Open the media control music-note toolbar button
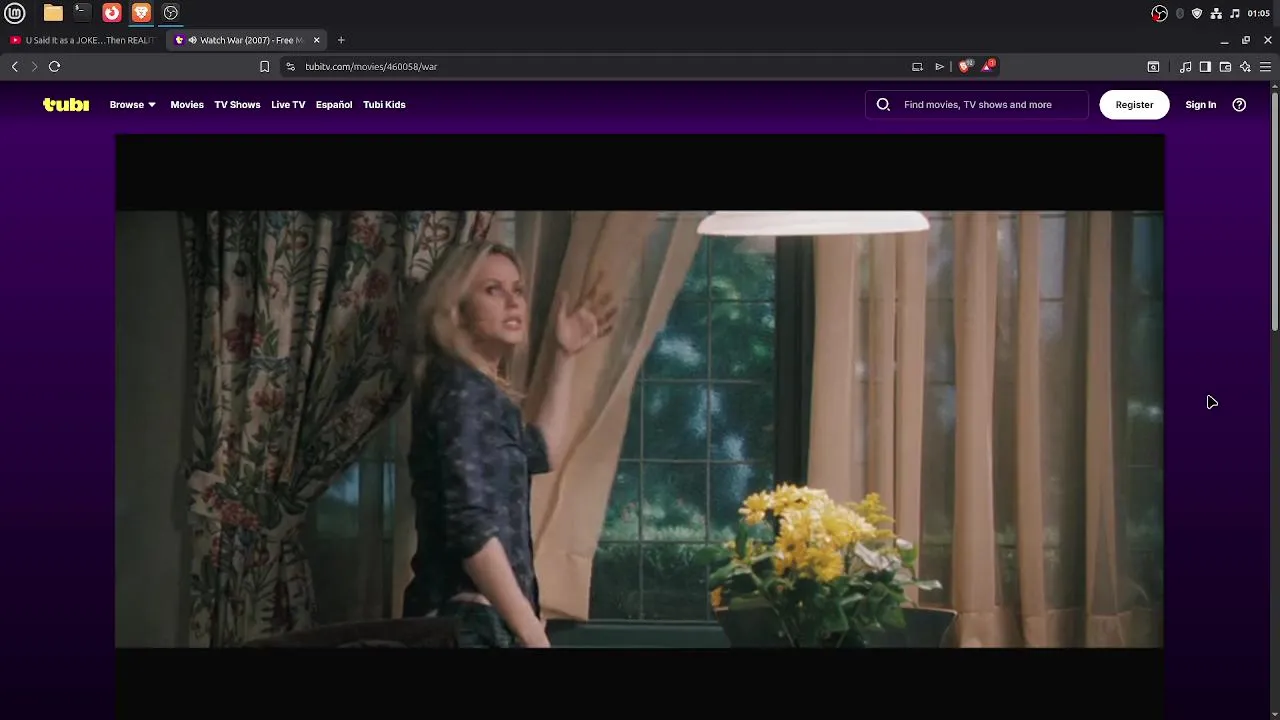The height and width of the screenshot is (720, 1280). click(1185, 66)
